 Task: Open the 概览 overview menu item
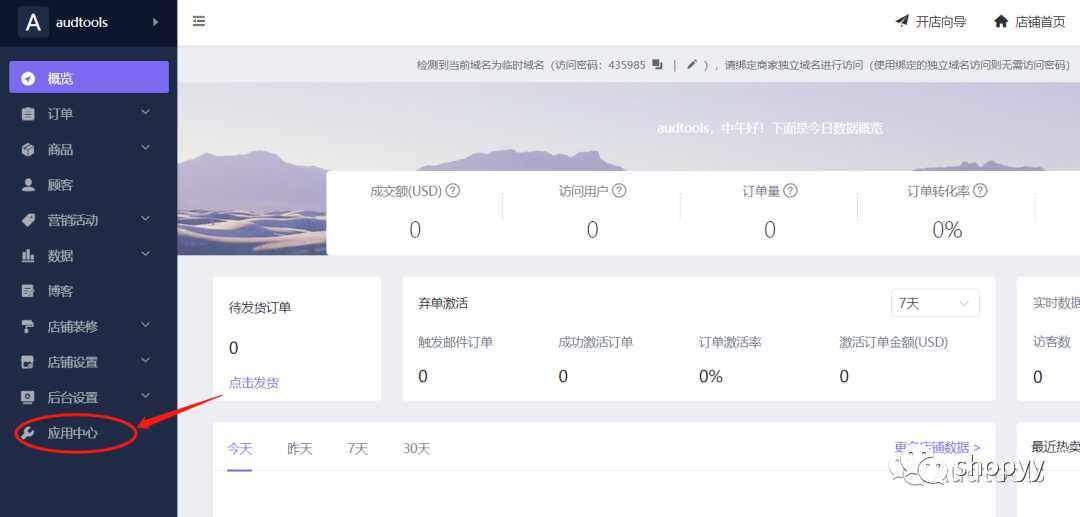[89, 77]
